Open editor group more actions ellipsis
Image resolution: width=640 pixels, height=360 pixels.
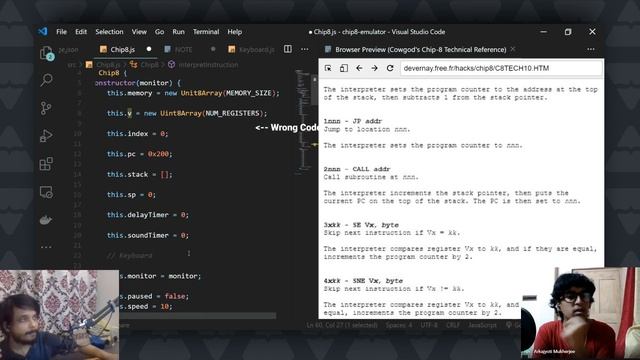[304, 49]
